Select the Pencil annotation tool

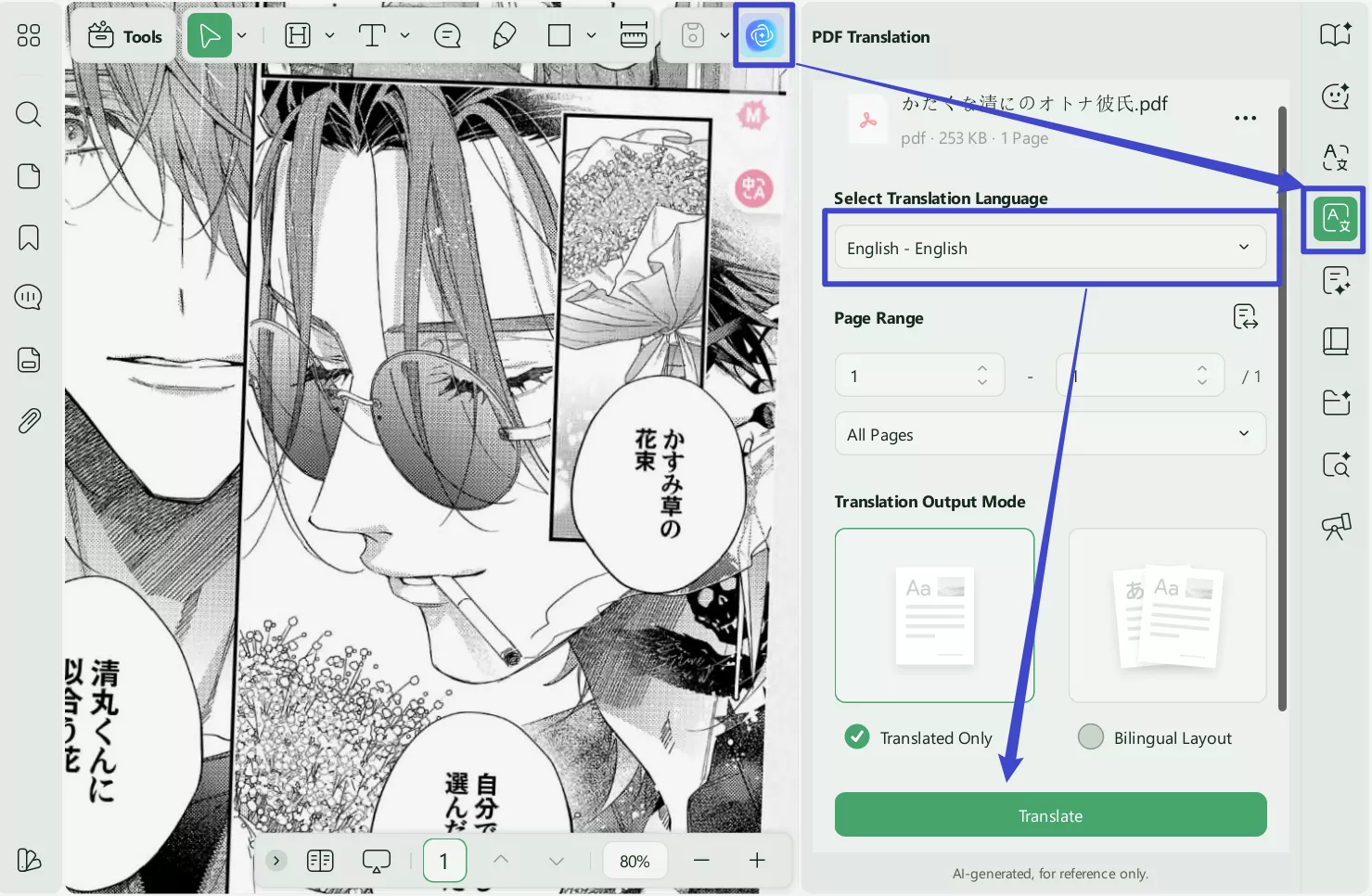pyautogui.click(x=502, y=34)
